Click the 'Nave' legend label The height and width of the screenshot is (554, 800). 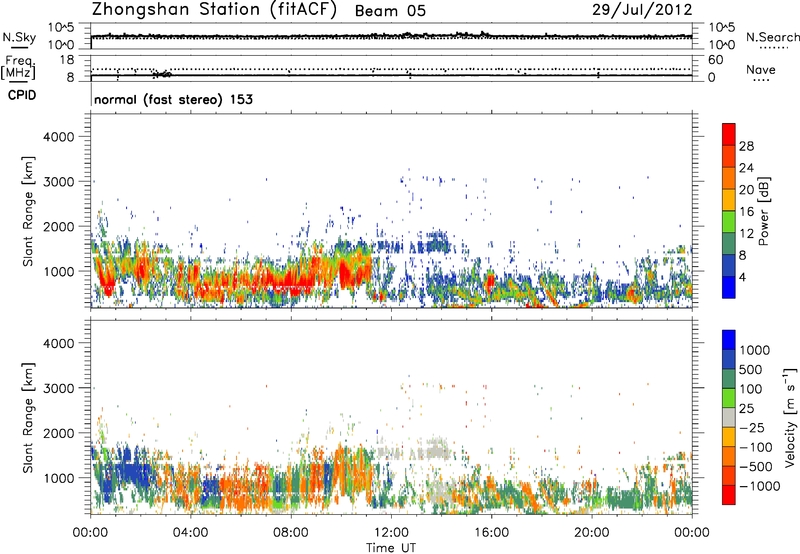tap(760, 69)
